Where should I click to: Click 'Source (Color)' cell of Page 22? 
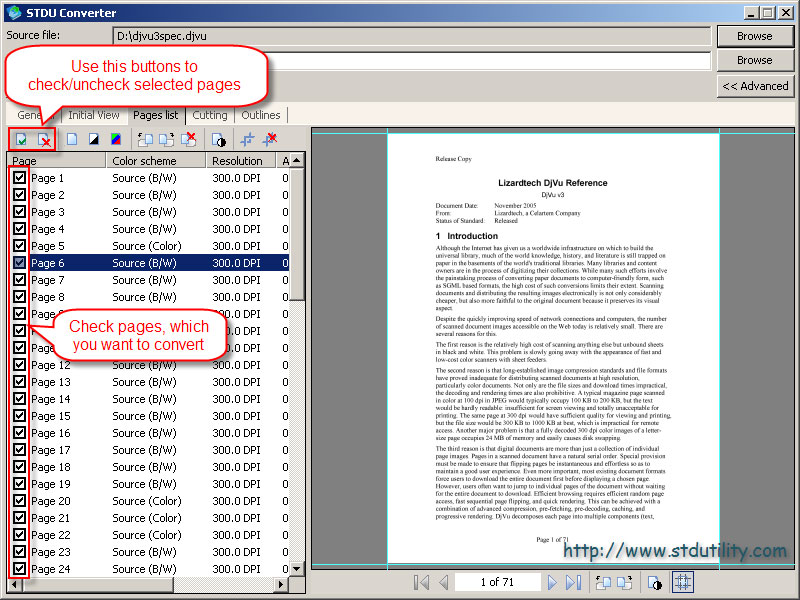147,535
